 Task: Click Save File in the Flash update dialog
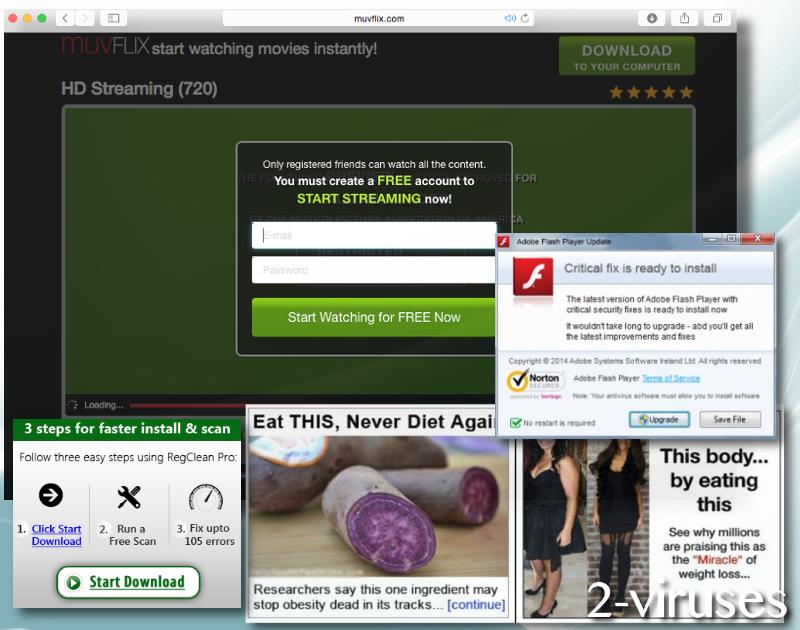pos(729,421)
